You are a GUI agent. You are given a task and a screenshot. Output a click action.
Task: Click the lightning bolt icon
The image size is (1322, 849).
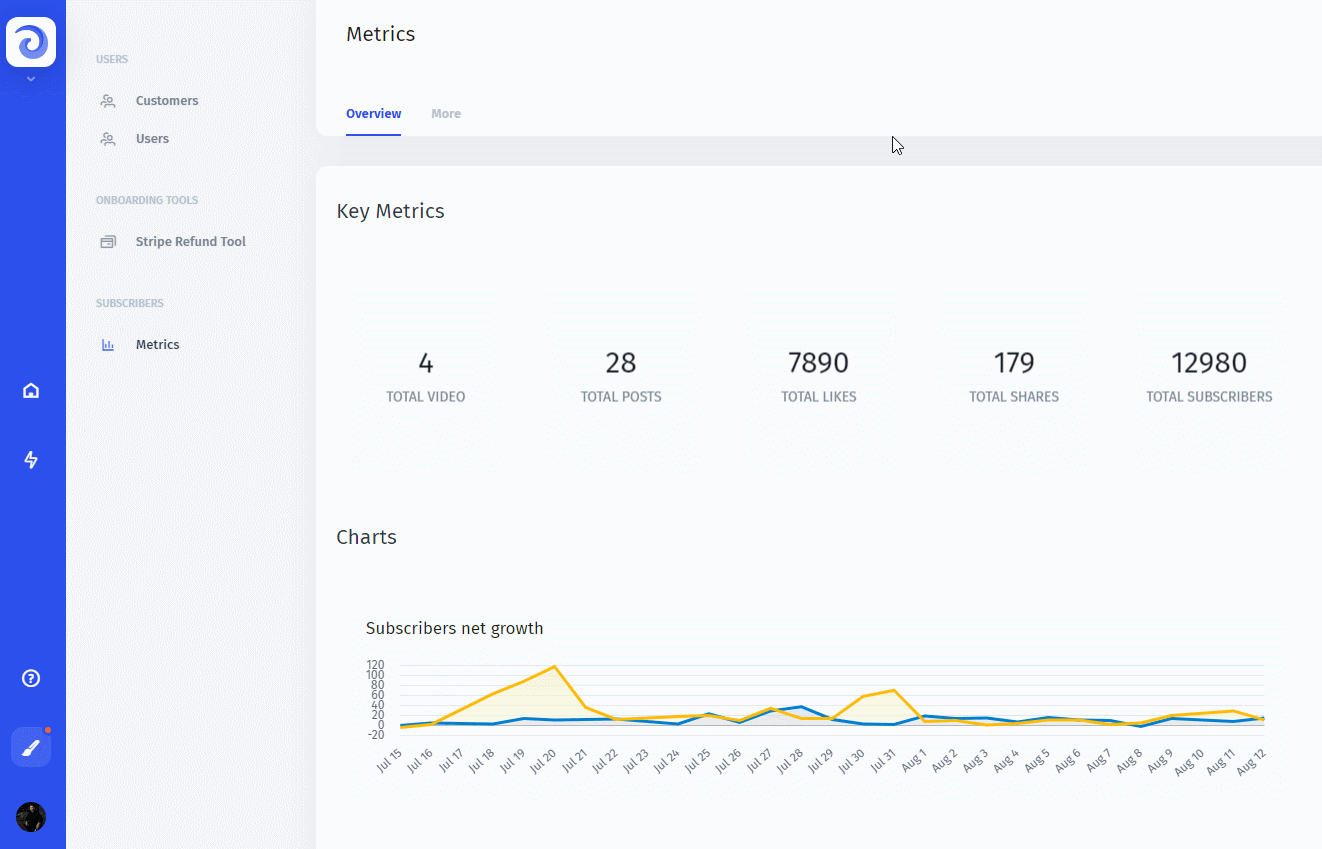pos(31,460)
